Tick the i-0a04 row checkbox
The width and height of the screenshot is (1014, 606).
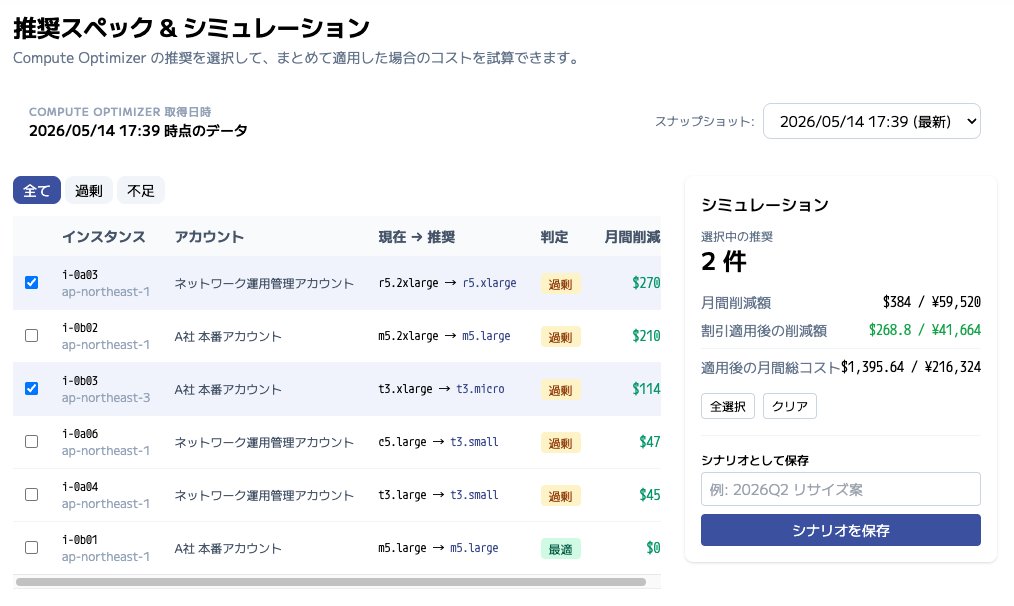click(31, 495)
